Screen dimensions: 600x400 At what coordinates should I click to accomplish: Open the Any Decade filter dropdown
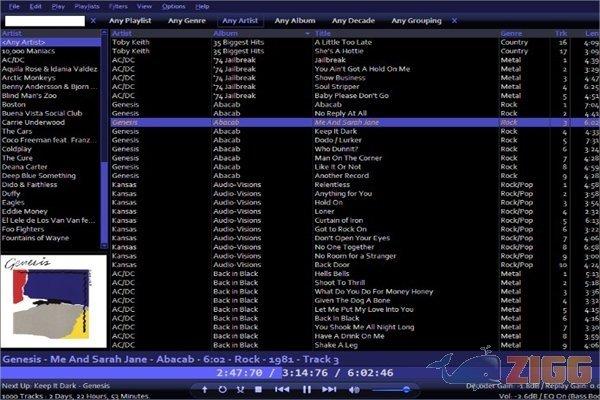(x=353, y=20)
